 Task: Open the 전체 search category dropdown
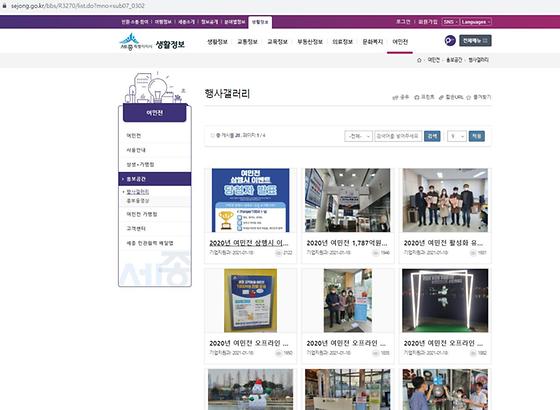[358, 136]
